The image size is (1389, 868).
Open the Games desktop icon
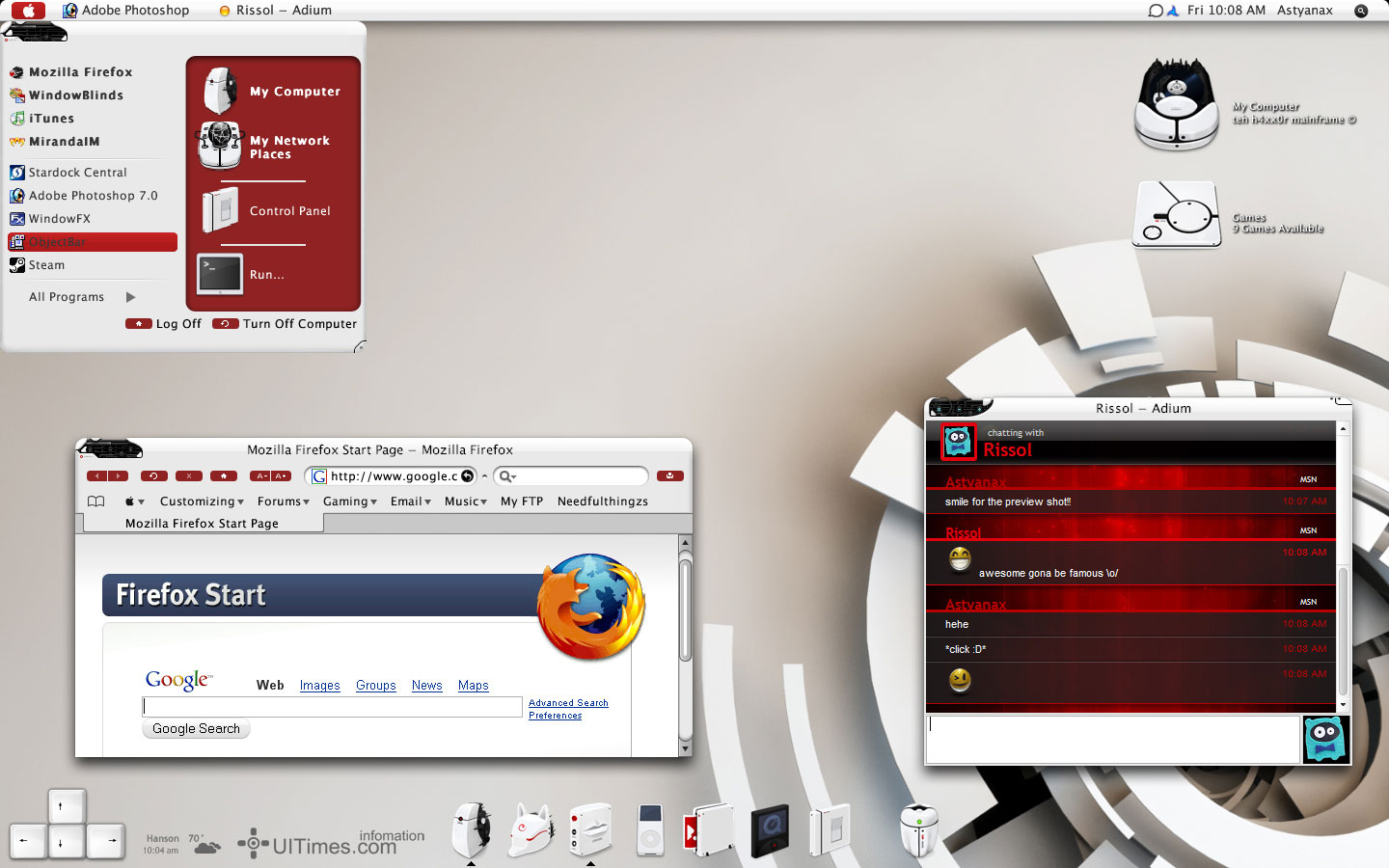(x=1177, y=214)
